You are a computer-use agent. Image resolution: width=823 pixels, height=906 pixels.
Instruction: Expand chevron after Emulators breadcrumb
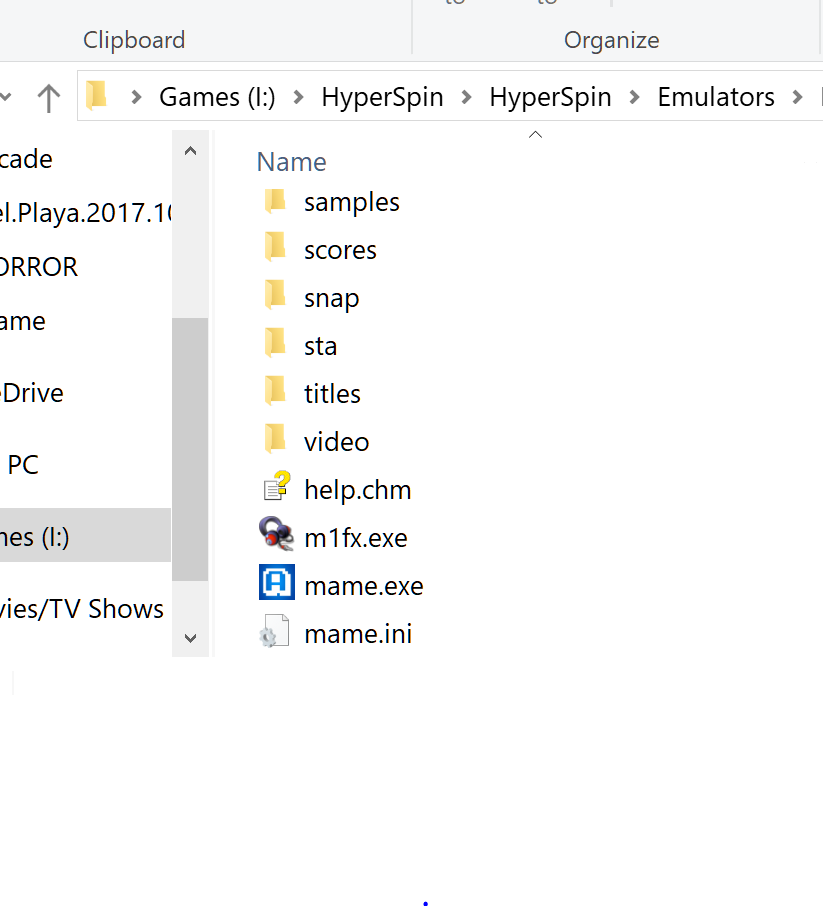point(798,97)
